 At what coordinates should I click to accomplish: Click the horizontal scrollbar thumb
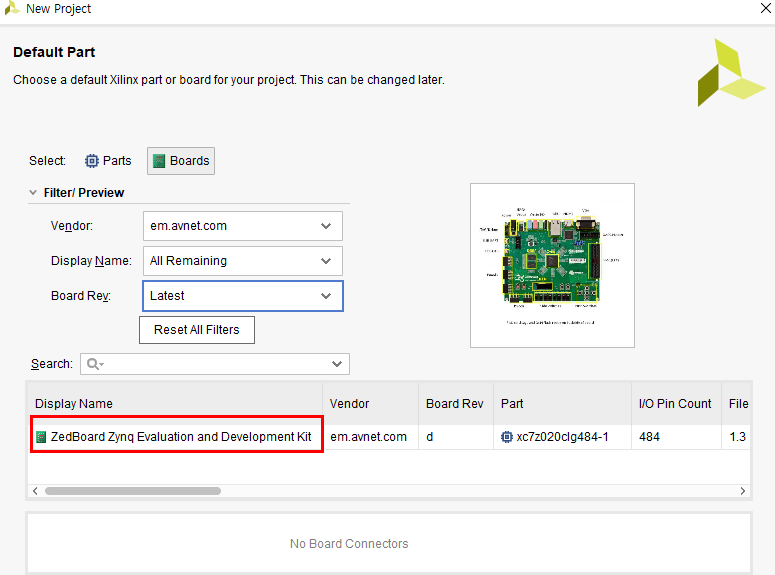pos(133,491)
